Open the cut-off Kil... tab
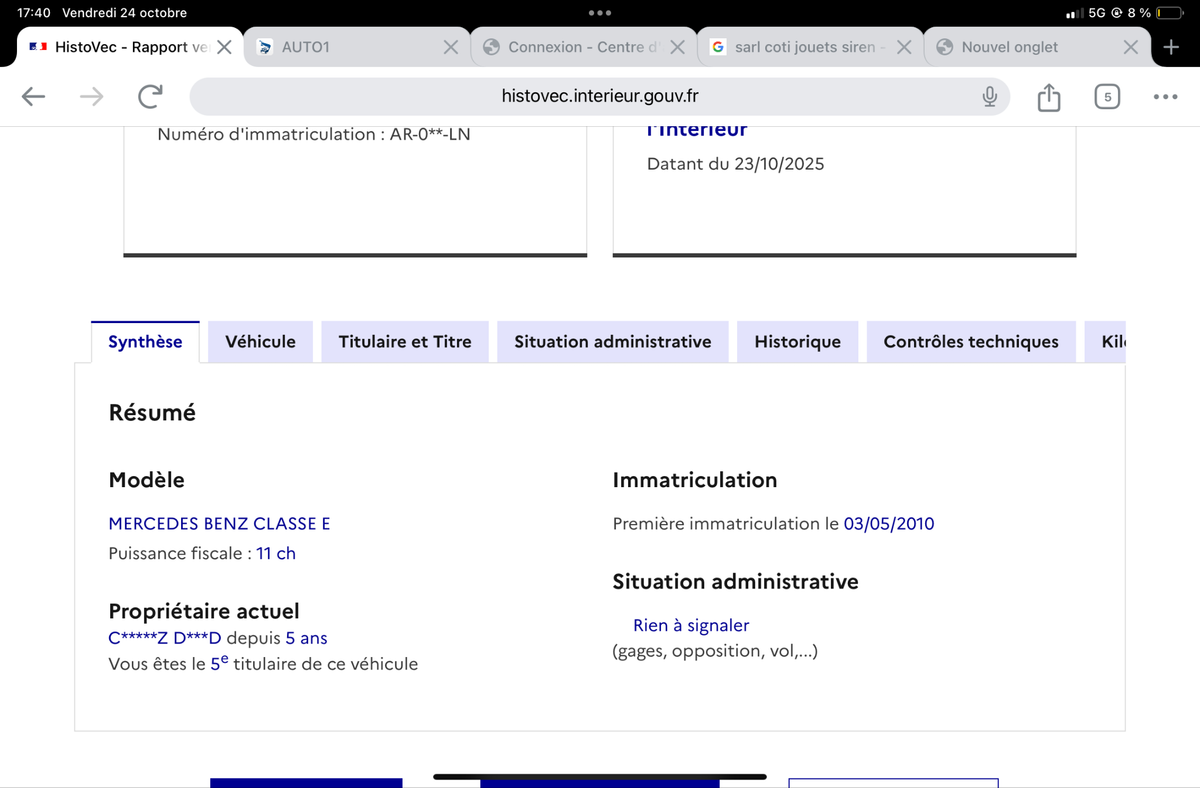 1106,342
